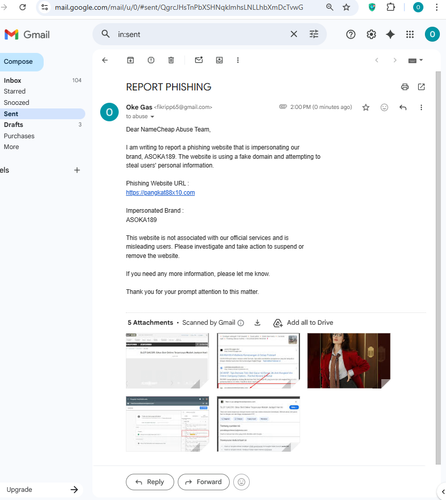This screenshot has width=446, height=500.
Task: Open the fifth attachment screenshot
Action: pos(258,424)
